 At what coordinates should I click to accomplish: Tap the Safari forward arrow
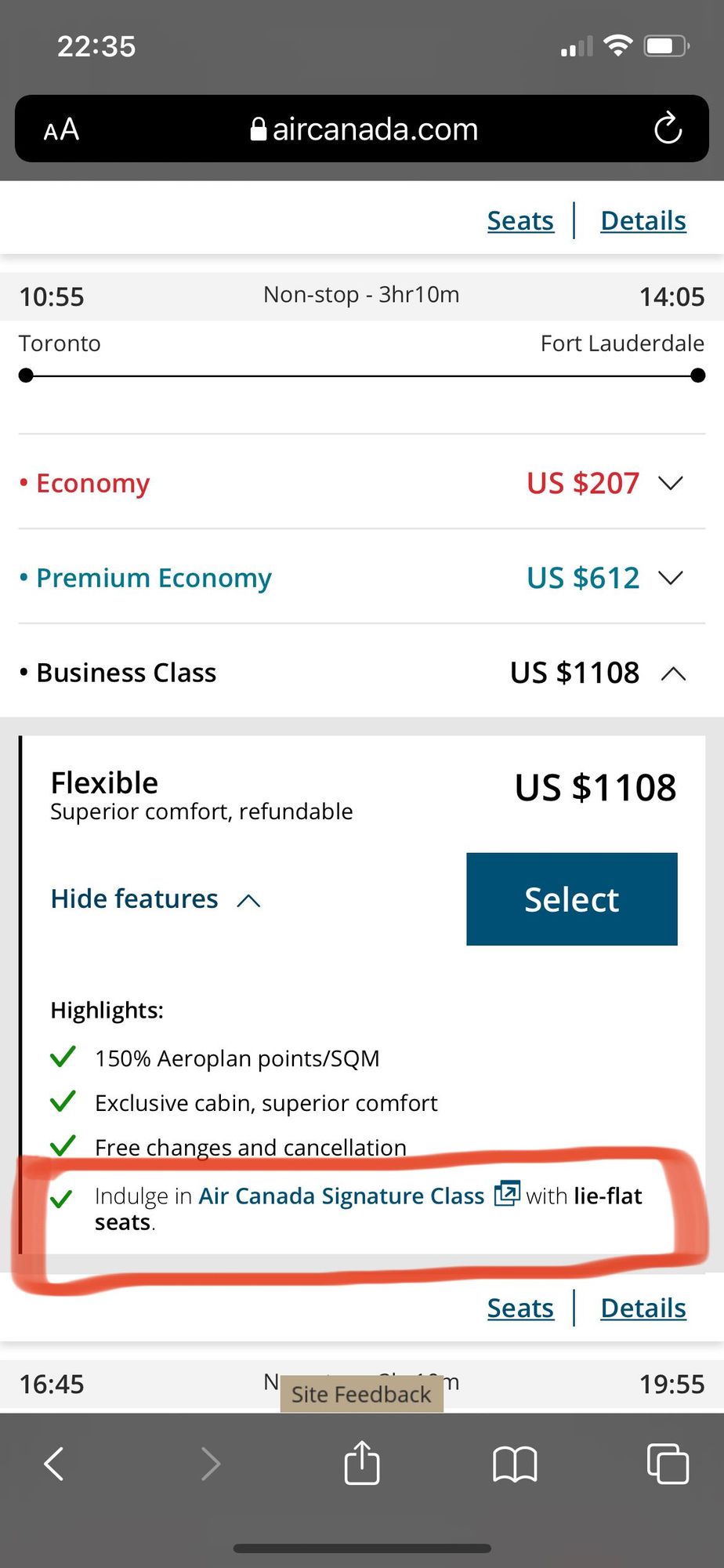coord(210,1463)
